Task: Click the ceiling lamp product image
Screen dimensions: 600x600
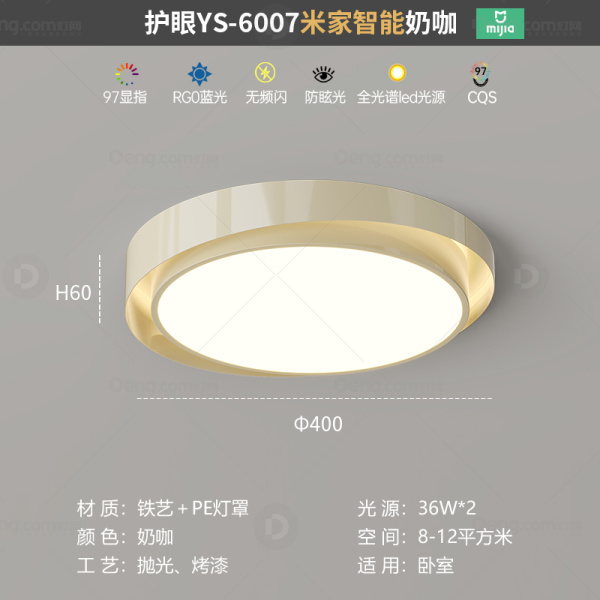Action: [x=310, y=279]
